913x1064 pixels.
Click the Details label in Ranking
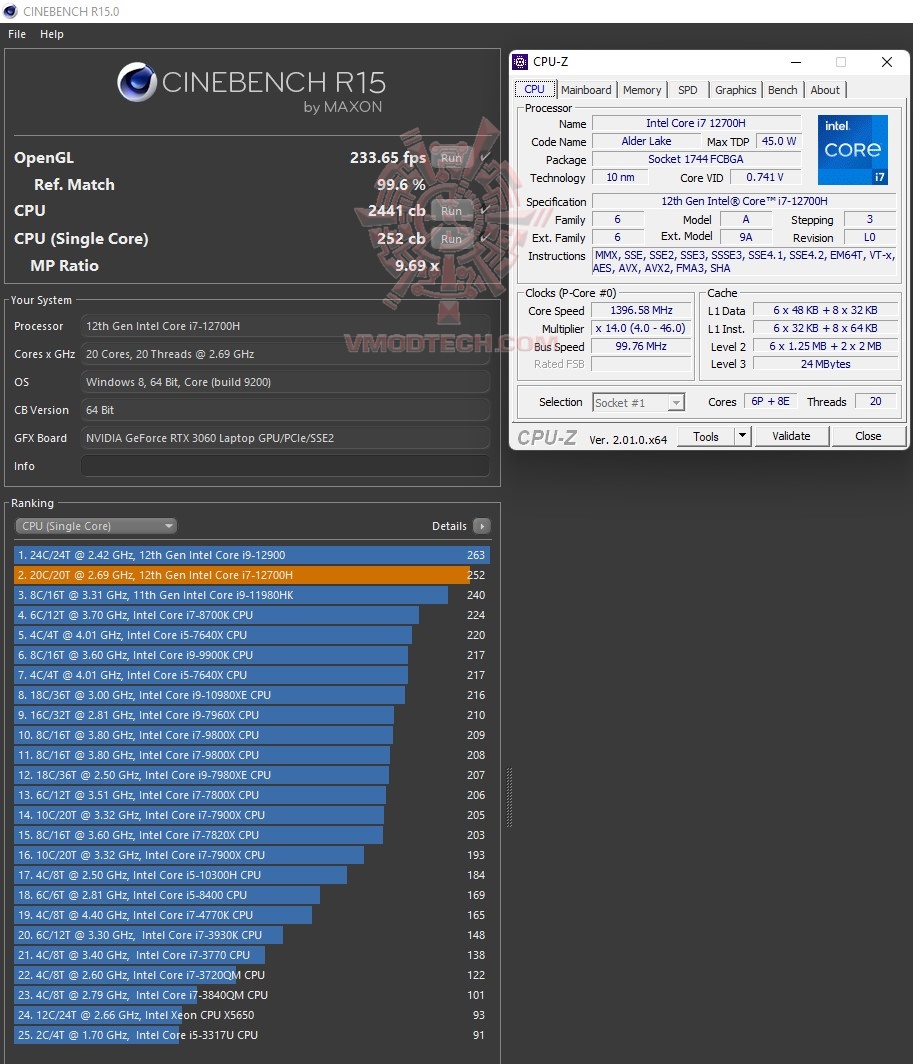click(x=449, y=526)
